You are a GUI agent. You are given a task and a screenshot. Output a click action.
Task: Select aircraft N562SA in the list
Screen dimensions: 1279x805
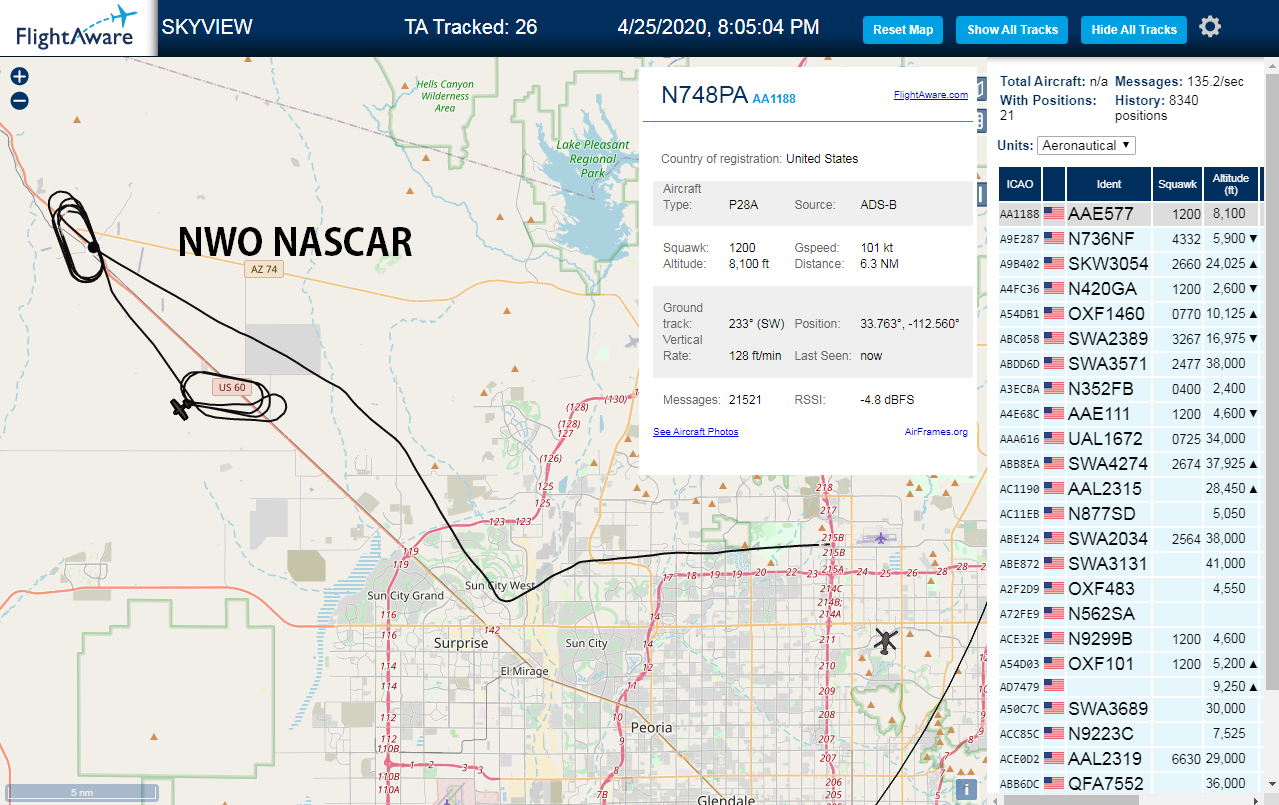[x=1101, y=614]
